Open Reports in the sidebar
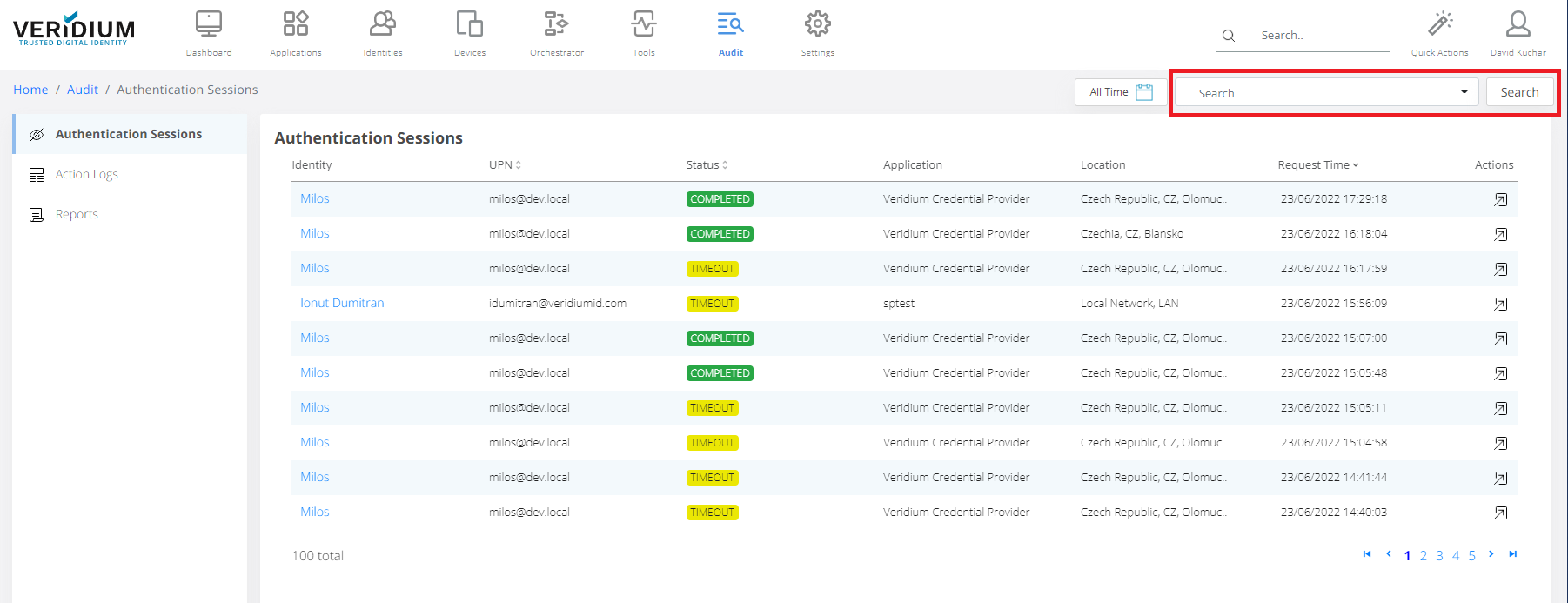Viewport: 1568px width, 603px height. [x=77, y=214]
